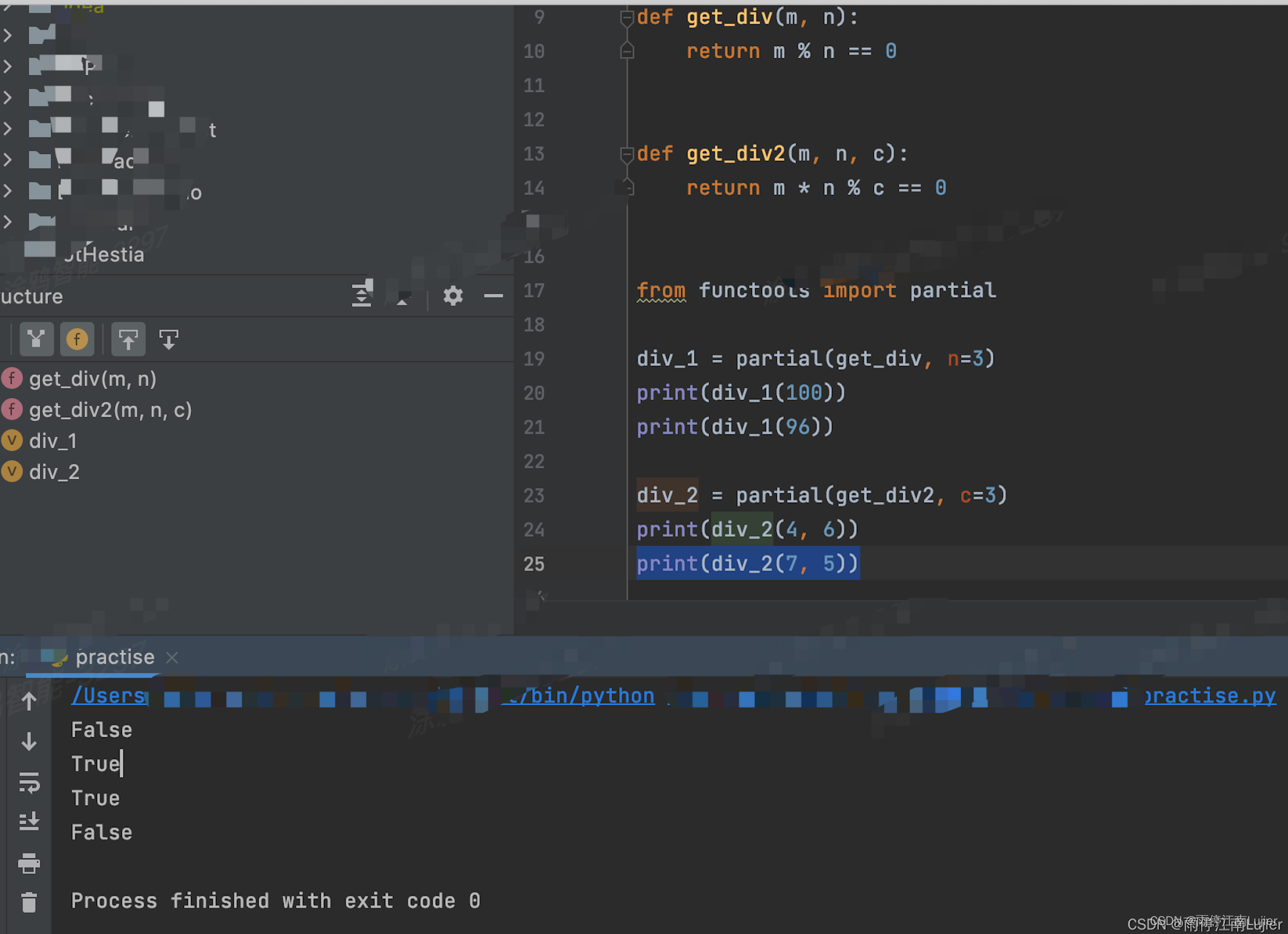Click 'partial' in the functools import line
1288x934 pixels.
pos(953,290)
